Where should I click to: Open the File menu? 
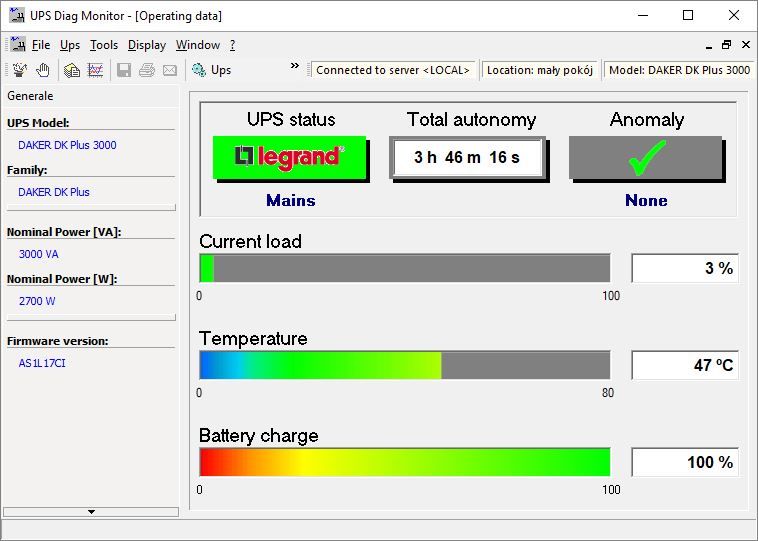(41, 45)
